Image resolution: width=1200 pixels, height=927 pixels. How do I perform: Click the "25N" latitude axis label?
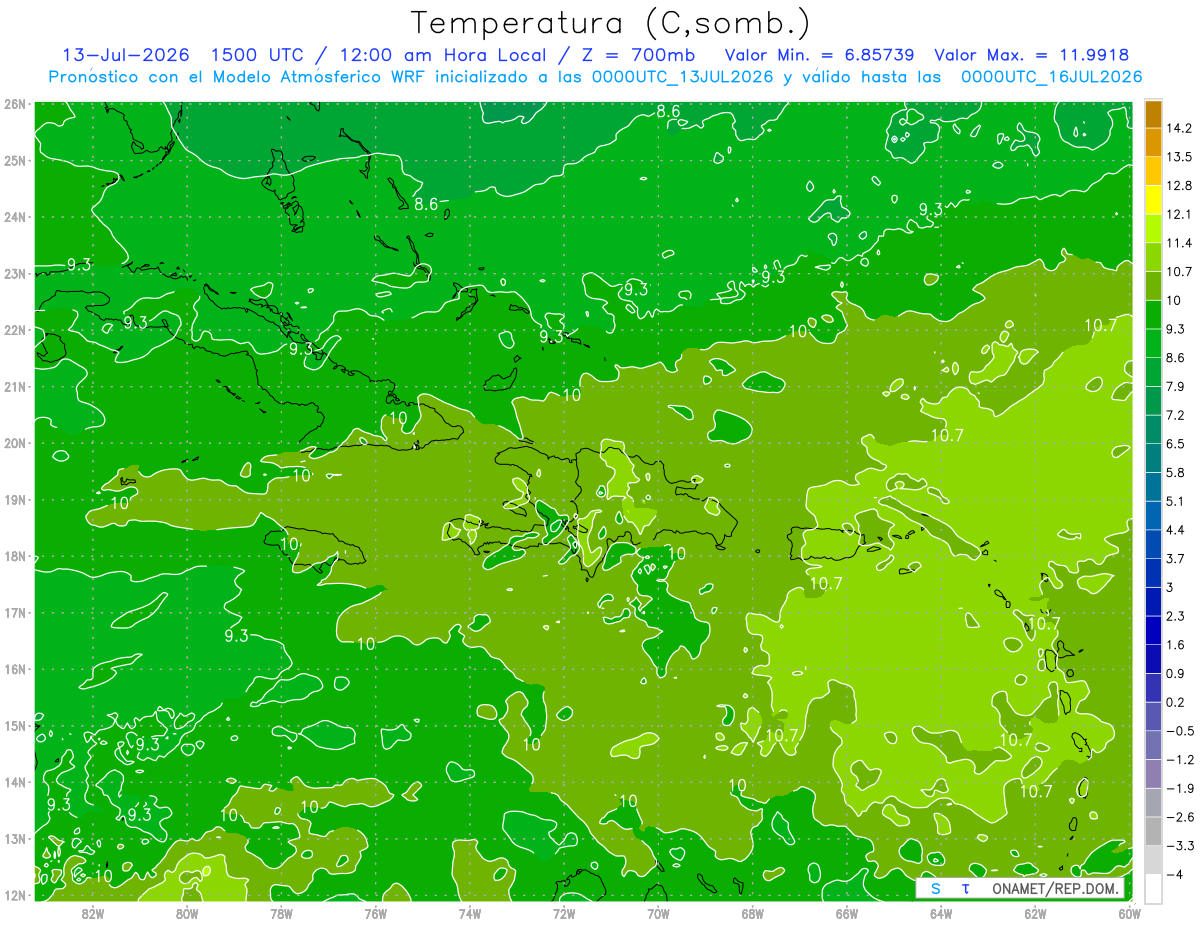15,160
